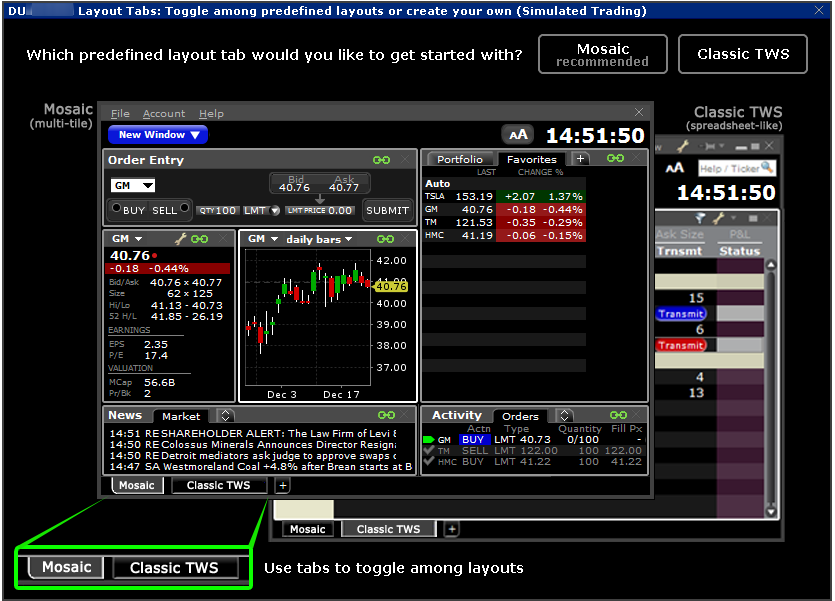
Task: Select the Mosaic tab under the News panel
Action: 137,485
